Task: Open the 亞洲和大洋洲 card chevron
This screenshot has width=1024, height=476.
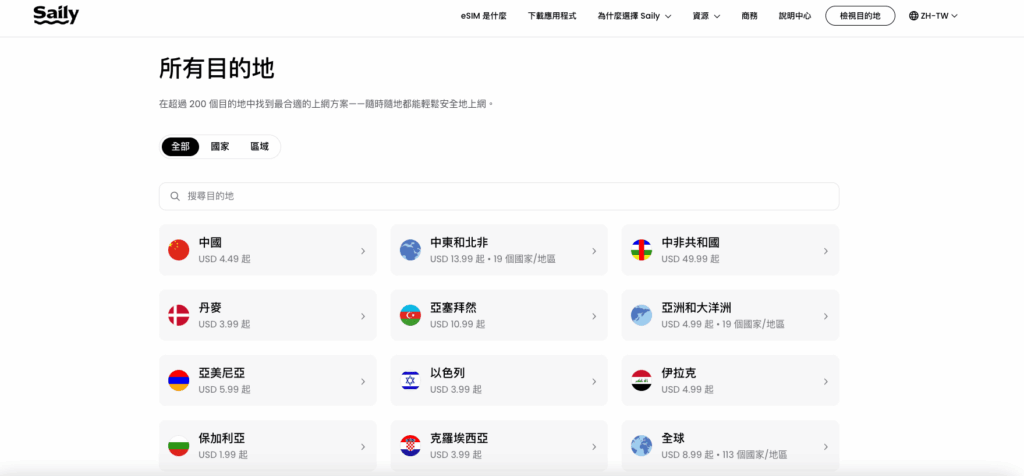Action: tap(825, 316)
